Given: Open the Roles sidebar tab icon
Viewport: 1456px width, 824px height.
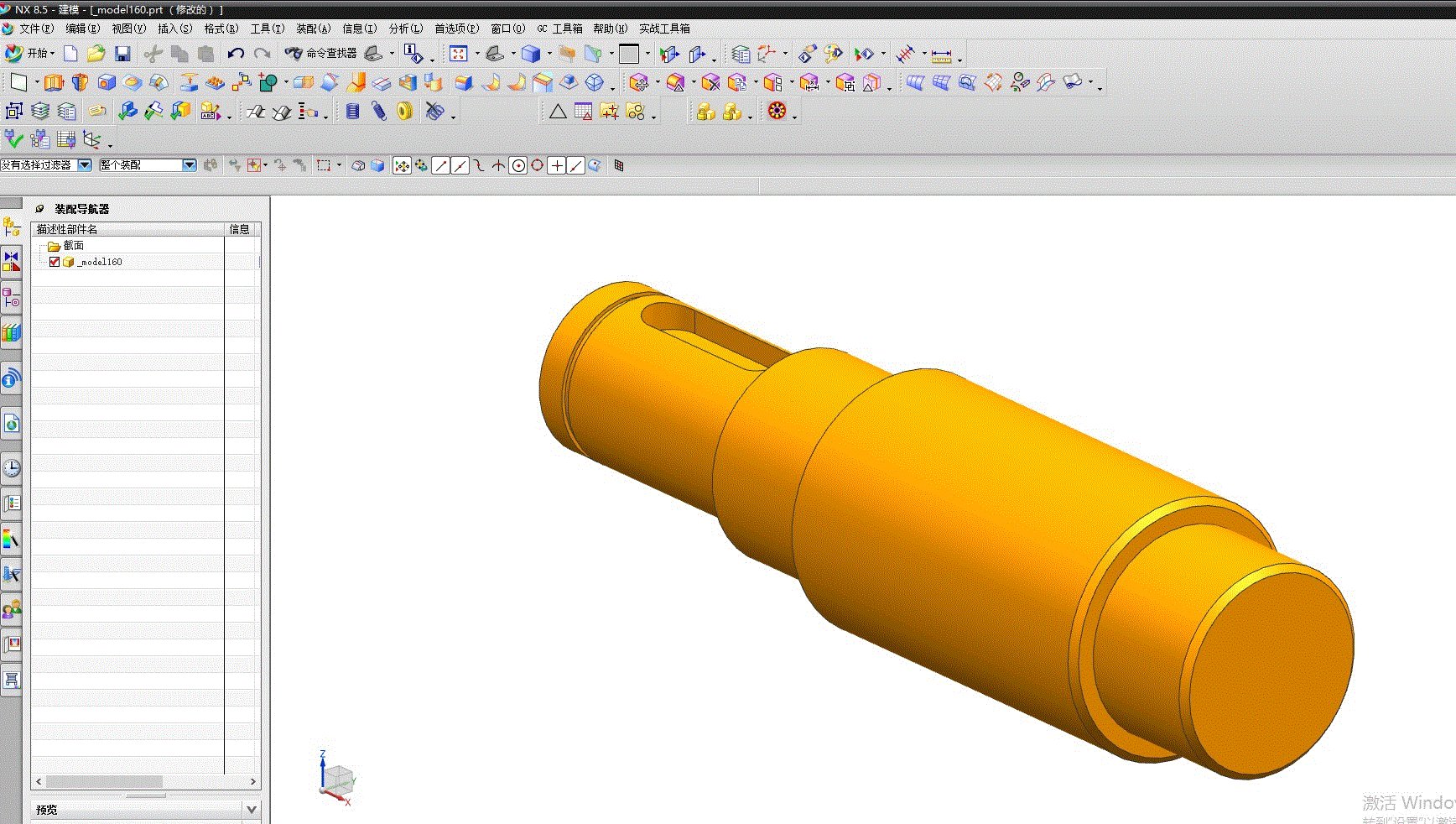Looking at the screenshot, I should [x=11, y=610].
